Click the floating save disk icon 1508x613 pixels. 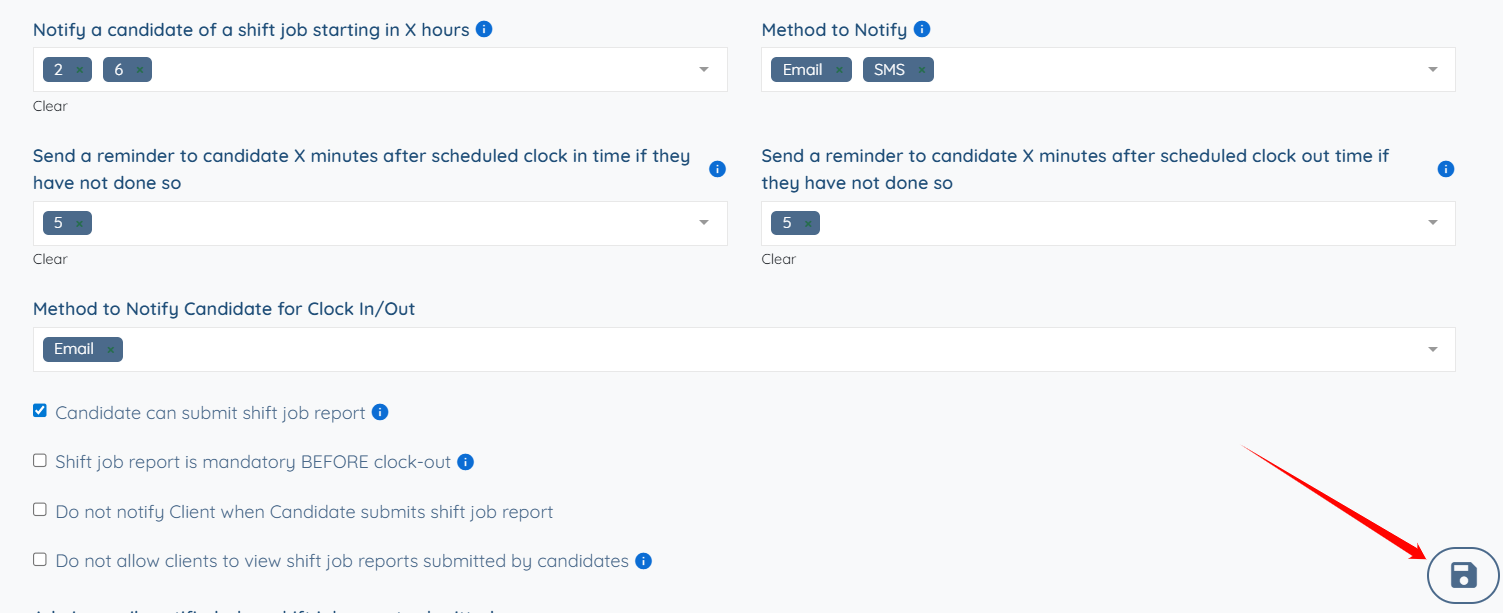click(1463, 575)
